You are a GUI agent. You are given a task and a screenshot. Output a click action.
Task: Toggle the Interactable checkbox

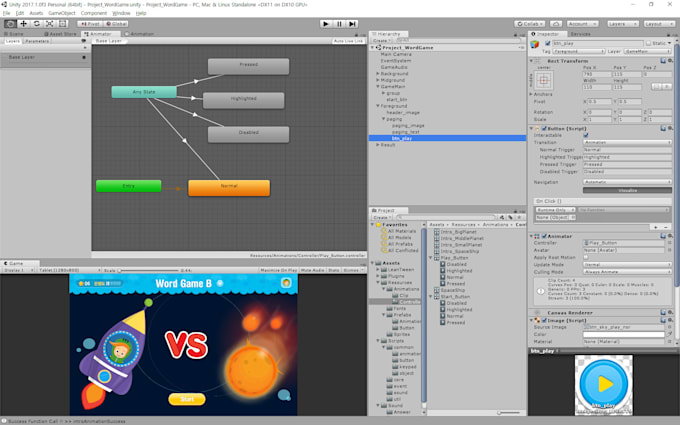tap(585, 135)
